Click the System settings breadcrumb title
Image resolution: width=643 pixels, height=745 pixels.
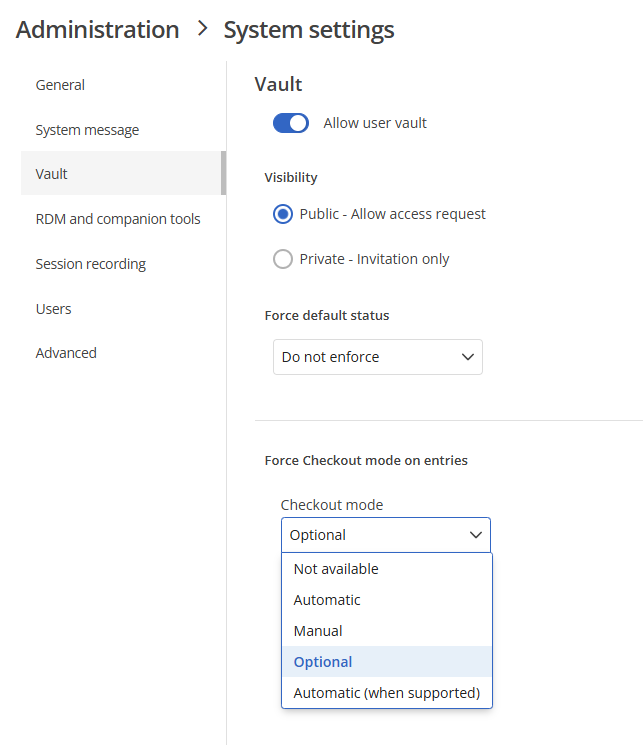pos(308,30)
